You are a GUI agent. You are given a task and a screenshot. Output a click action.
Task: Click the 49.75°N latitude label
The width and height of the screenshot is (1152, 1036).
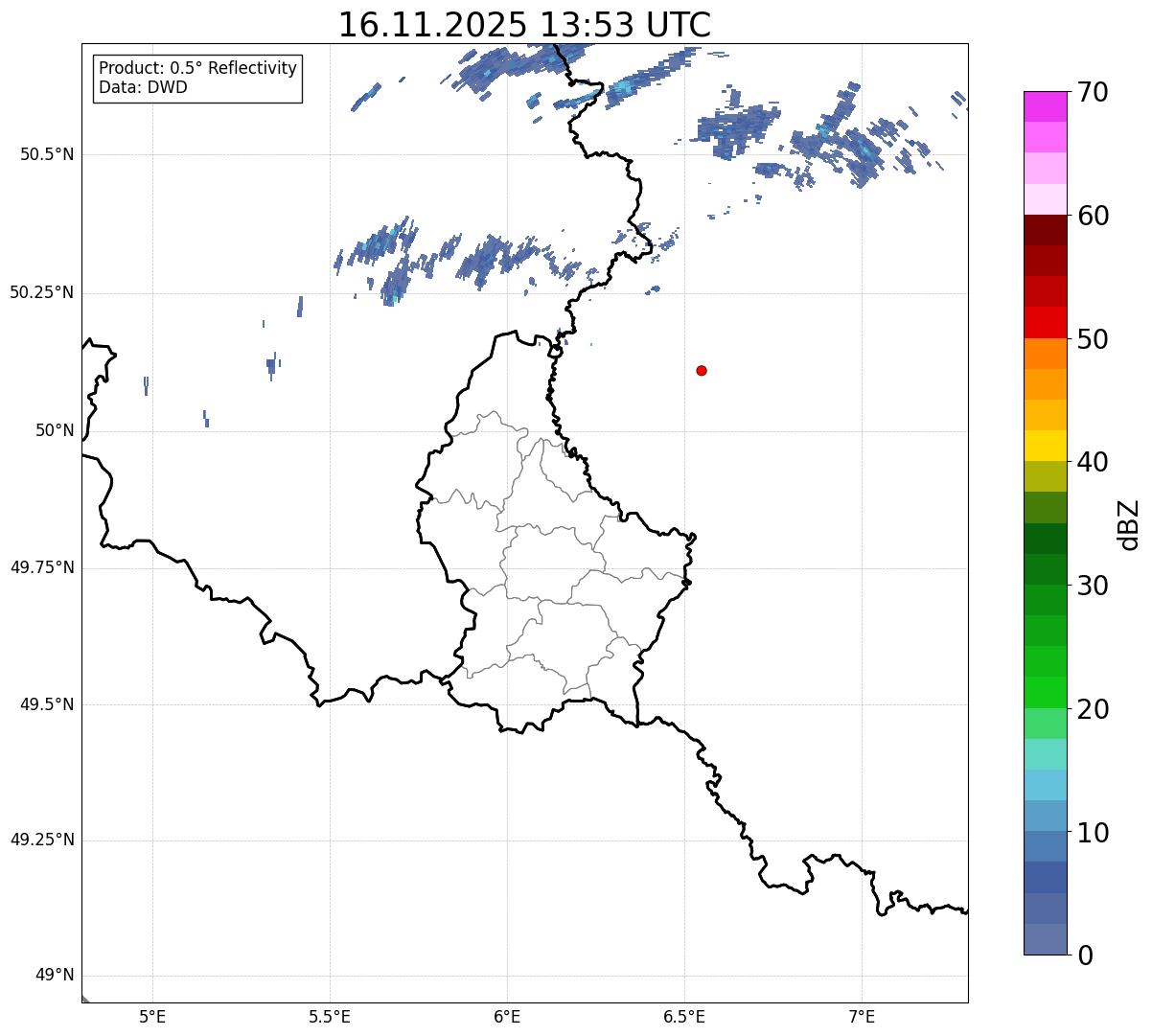tap(41, 568)
